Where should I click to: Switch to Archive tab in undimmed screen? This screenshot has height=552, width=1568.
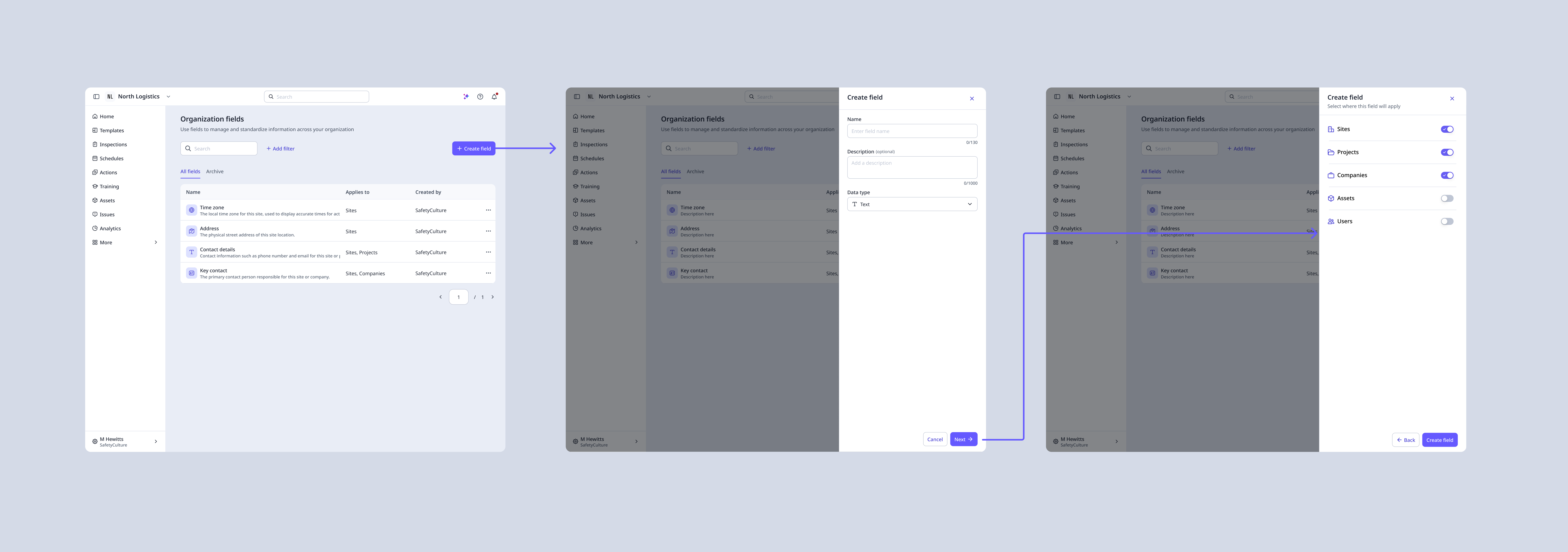tap(215, 172)
